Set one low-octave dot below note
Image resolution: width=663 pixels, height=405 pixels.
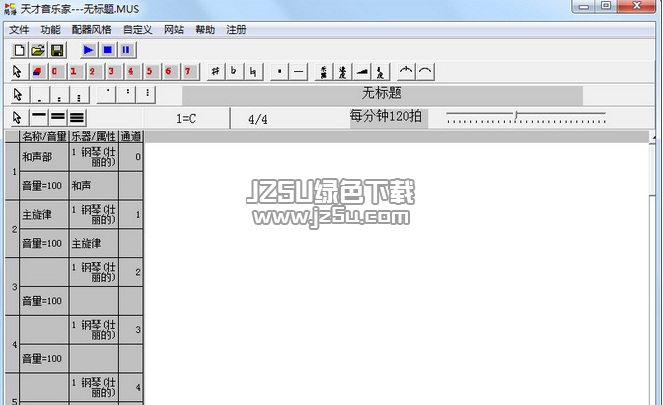tap(39, 95)
